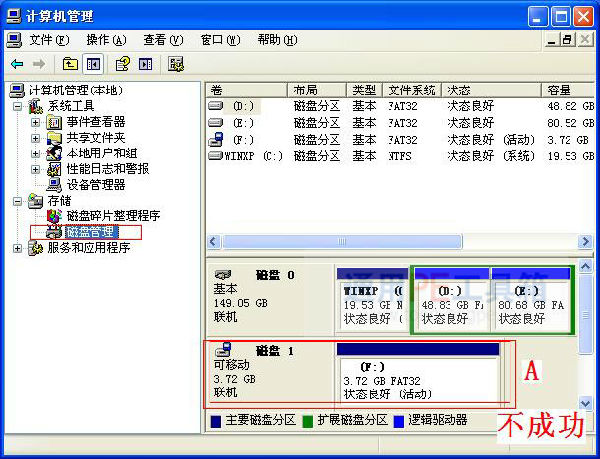Sort by the 文件系统 column header
The image size is (600, 459).
412,90
